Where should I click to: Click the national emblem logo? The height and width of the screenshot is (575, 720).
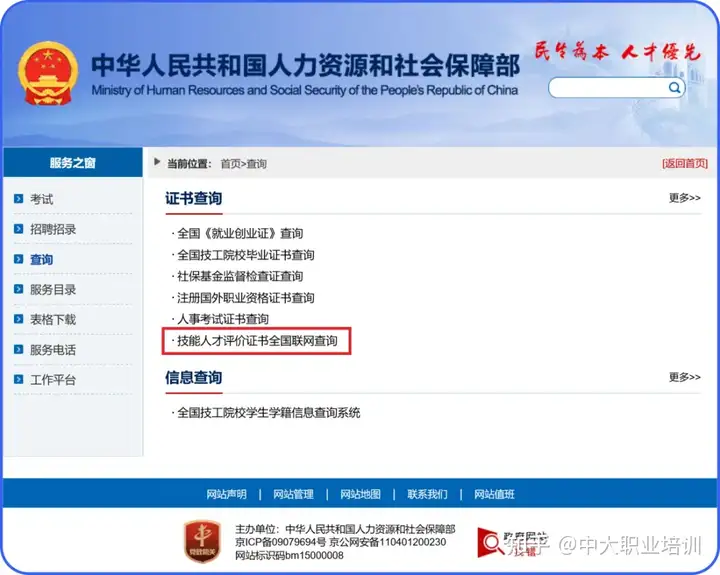click(x=48, y=73)
